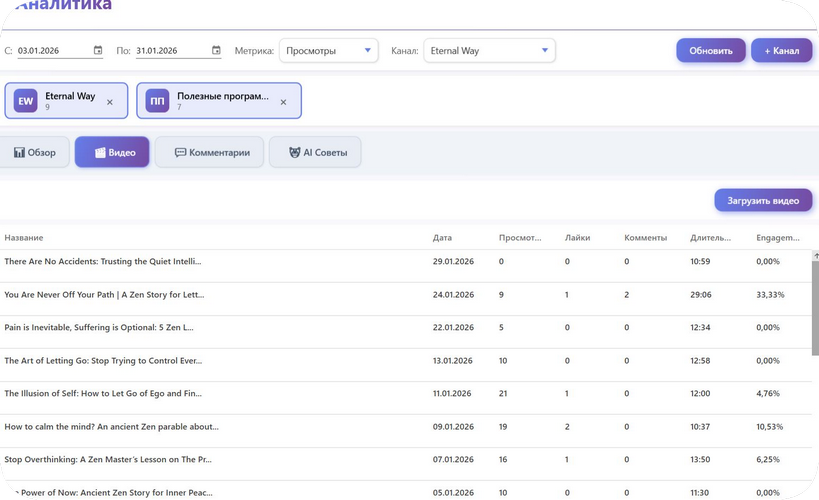Expand the Канал dropdown showing Eternal Way
This screenshot has width=819, height=500.
point(489,51)
